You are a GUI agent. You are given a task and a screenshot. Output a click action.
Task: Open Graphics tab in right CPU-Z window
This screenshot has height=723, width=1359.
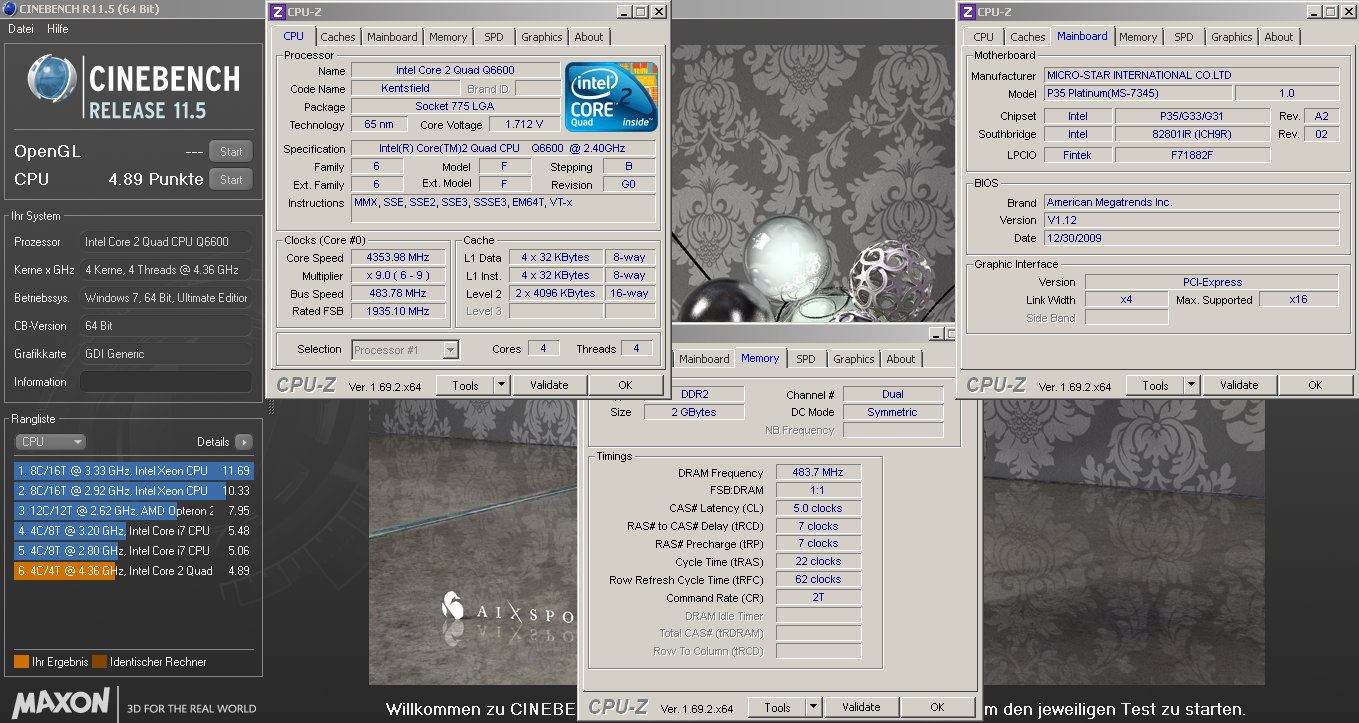click(1232, 37)
